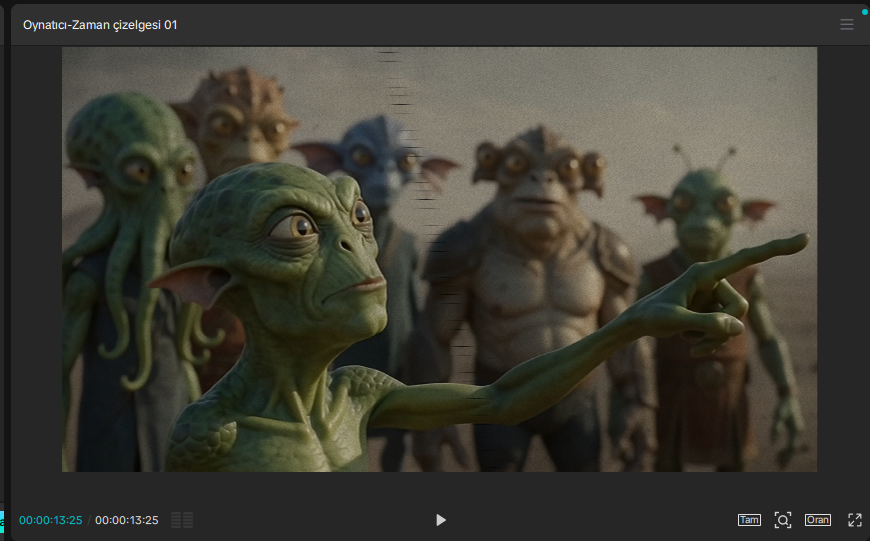Click the alien's pointing fingertip in preview
Image resolution: width=870 pixels, height=541 pixels.
point(799,241)
